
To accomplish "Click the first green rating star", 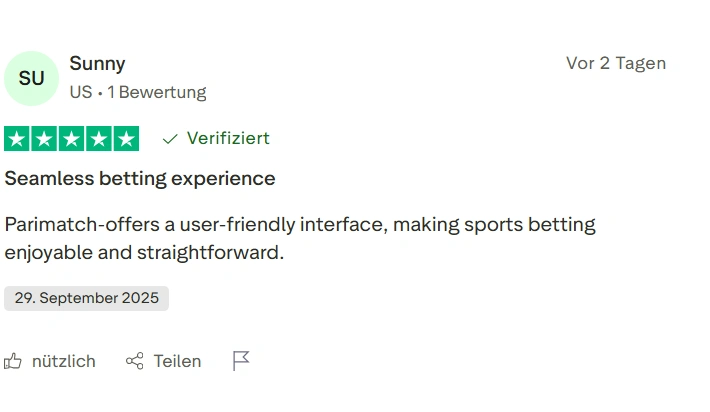I will (x=17, y=139).
